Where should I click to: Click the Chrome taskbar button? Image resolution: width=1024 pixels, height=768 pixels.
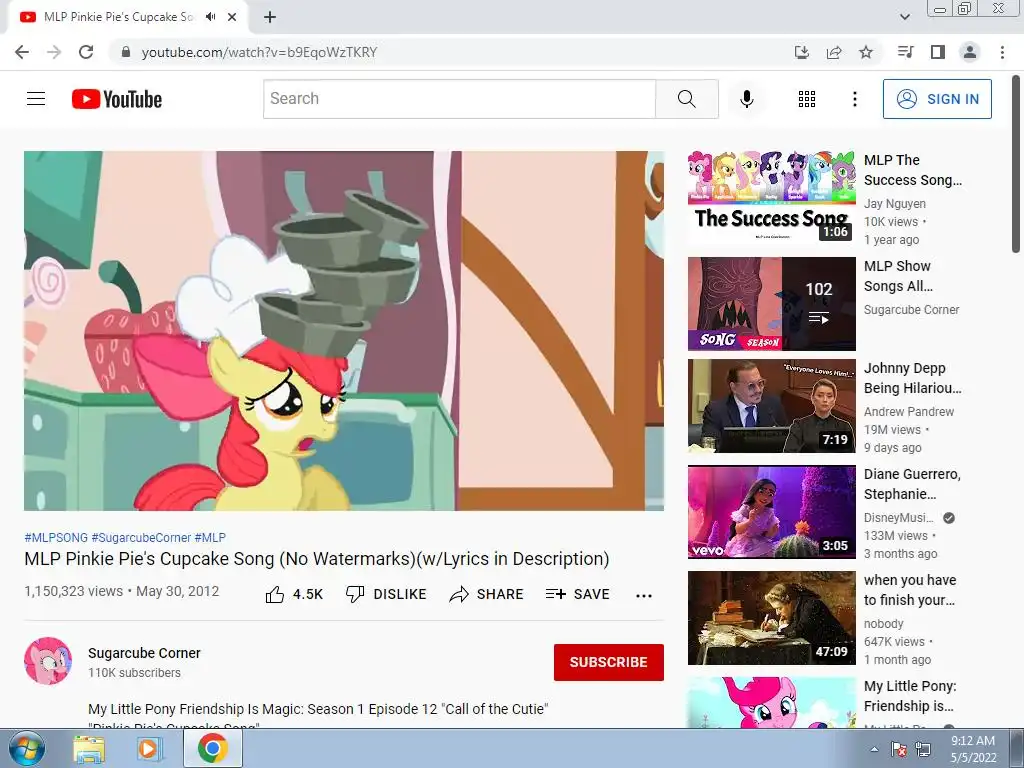(212, 749)
